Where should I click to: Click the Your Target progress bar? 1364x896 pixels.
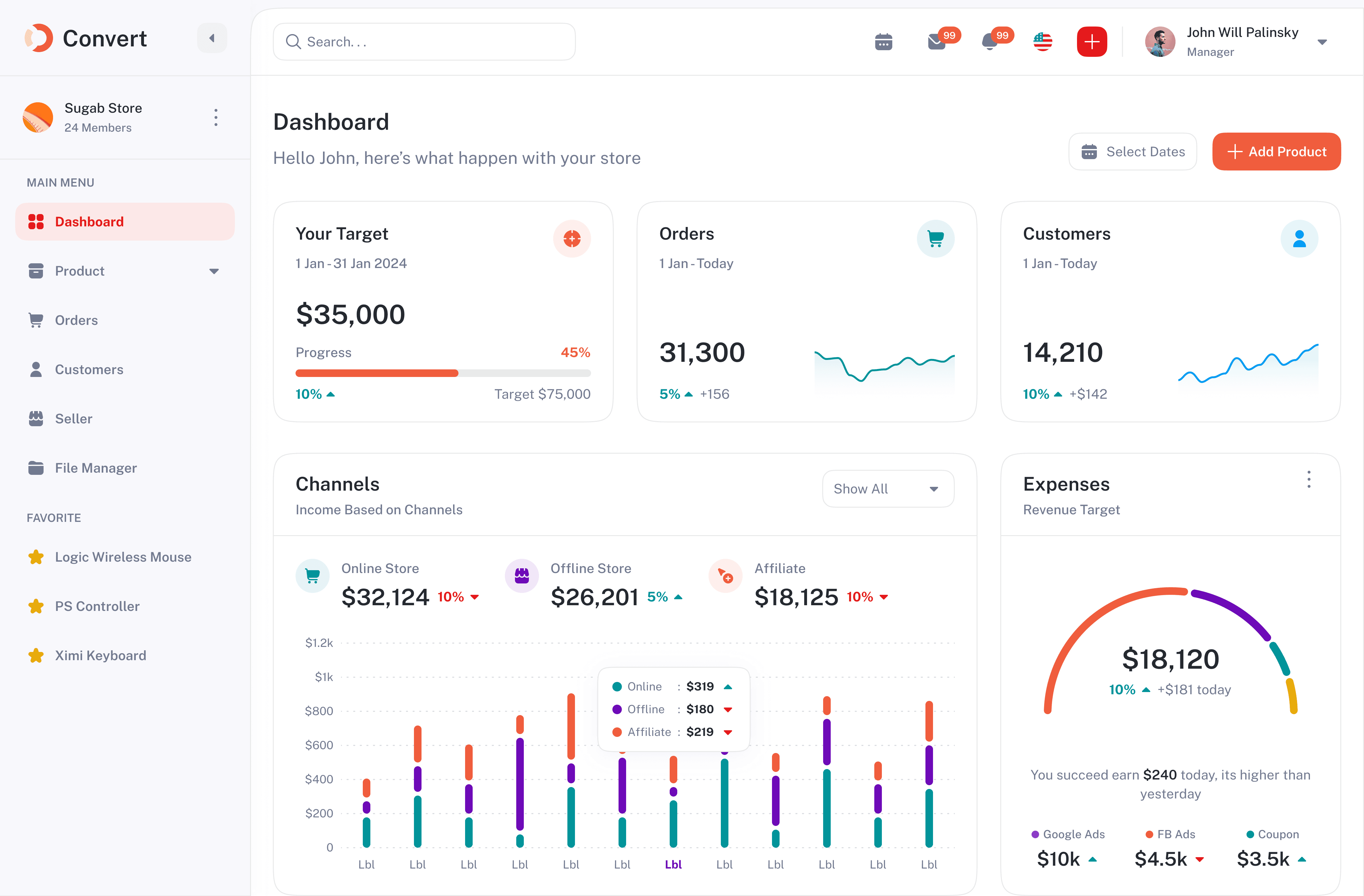click(x=442, y=373)
